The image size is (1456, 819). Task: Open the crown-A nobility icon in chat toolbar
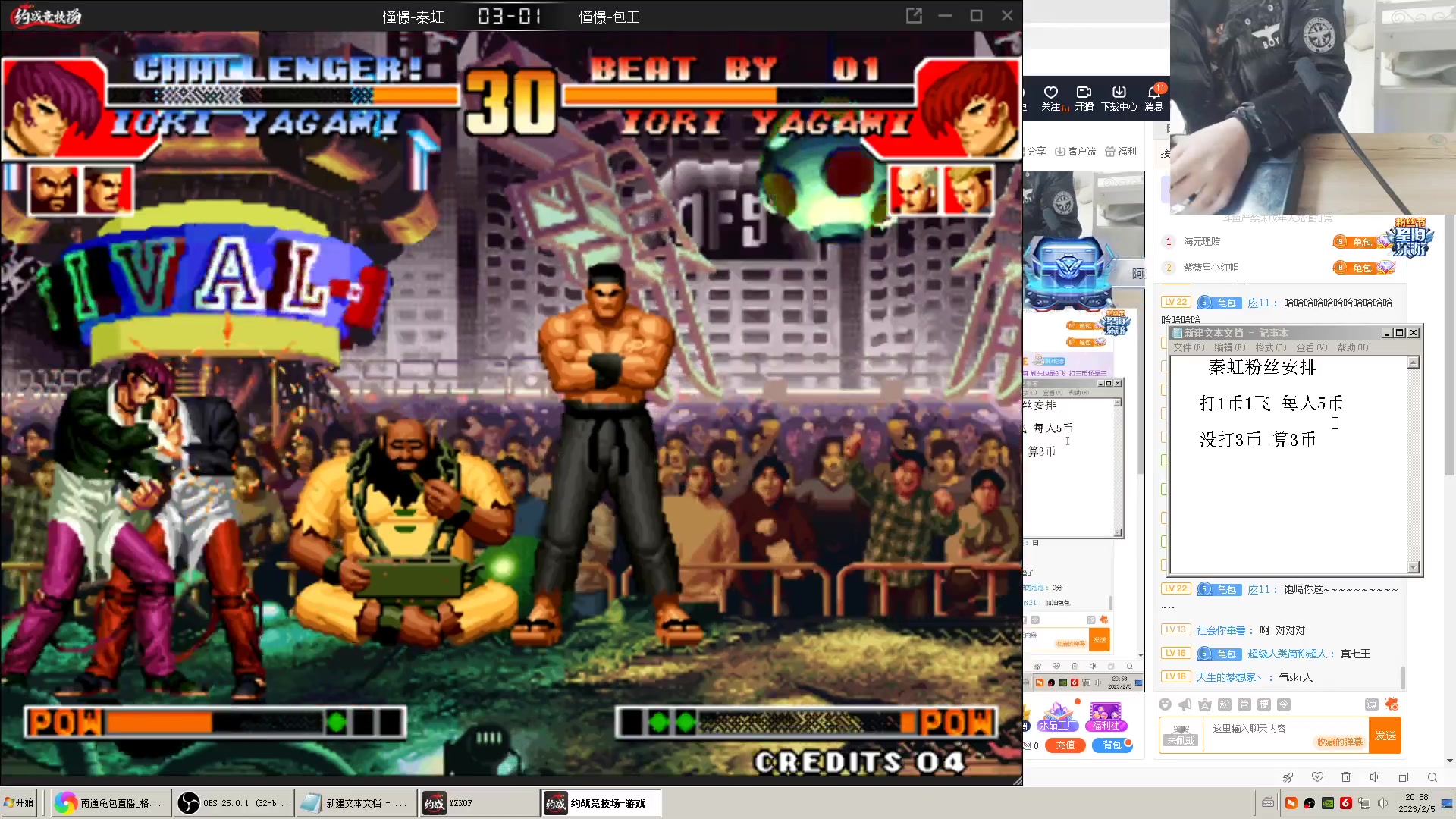click(1205, 704)
